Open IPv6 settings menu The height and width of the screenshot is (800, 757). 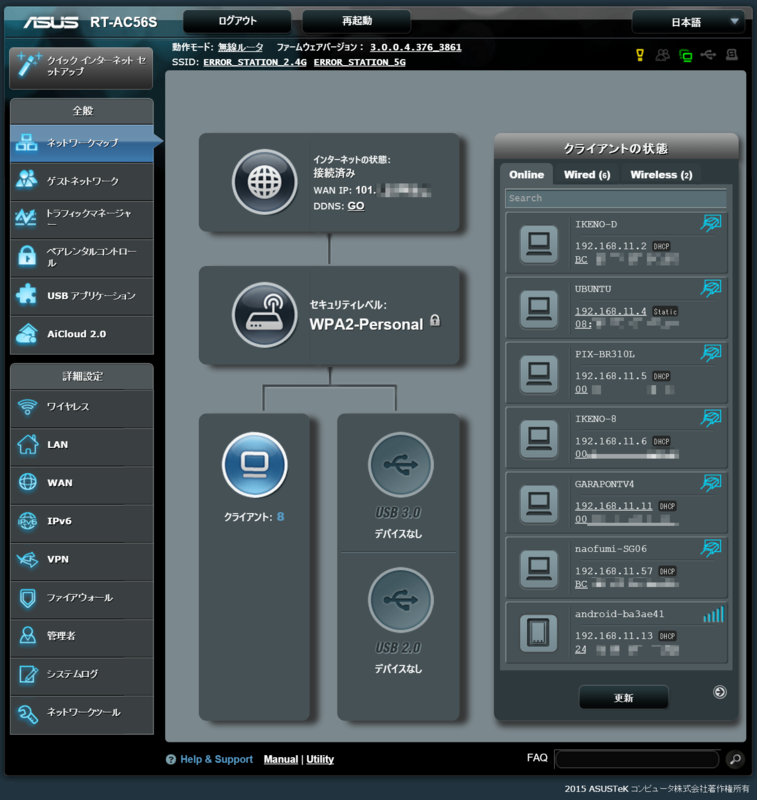[82, 521]
